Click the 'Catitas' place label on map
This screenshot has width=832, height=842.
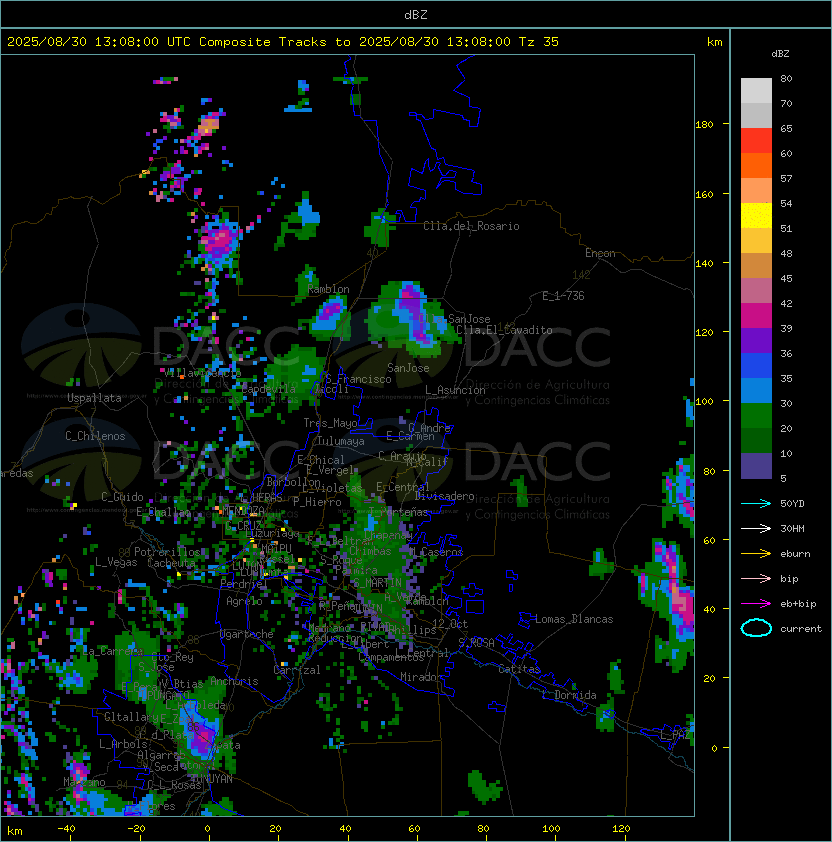(x=519, y=669)
